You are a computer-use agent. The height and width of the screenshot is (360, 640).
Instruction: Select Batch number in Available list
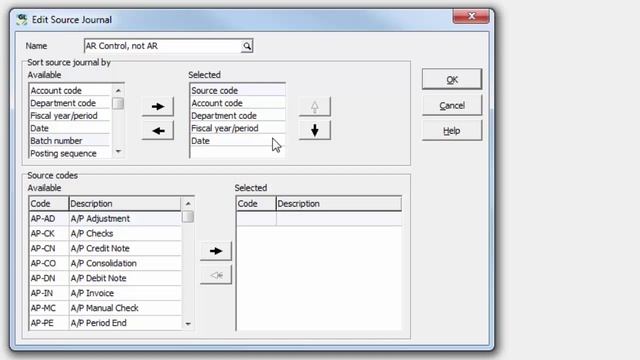(x=70, y=141)
